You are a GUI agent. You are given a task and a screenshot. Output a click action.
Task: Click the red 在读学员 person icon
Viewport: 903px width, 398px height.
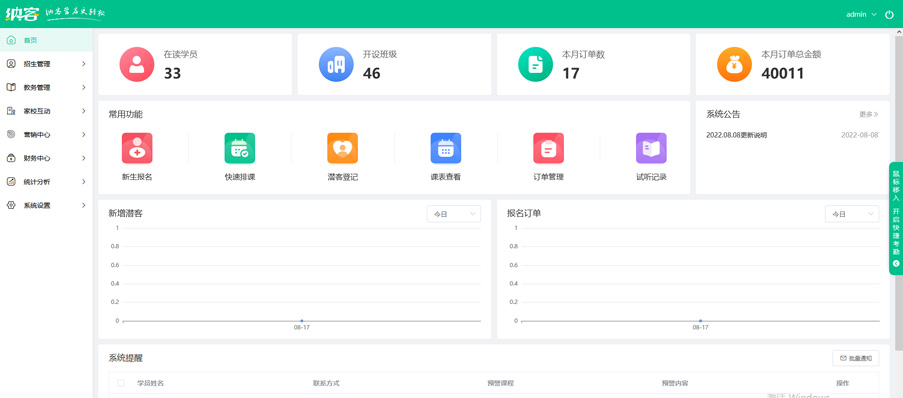coord(136,65)
